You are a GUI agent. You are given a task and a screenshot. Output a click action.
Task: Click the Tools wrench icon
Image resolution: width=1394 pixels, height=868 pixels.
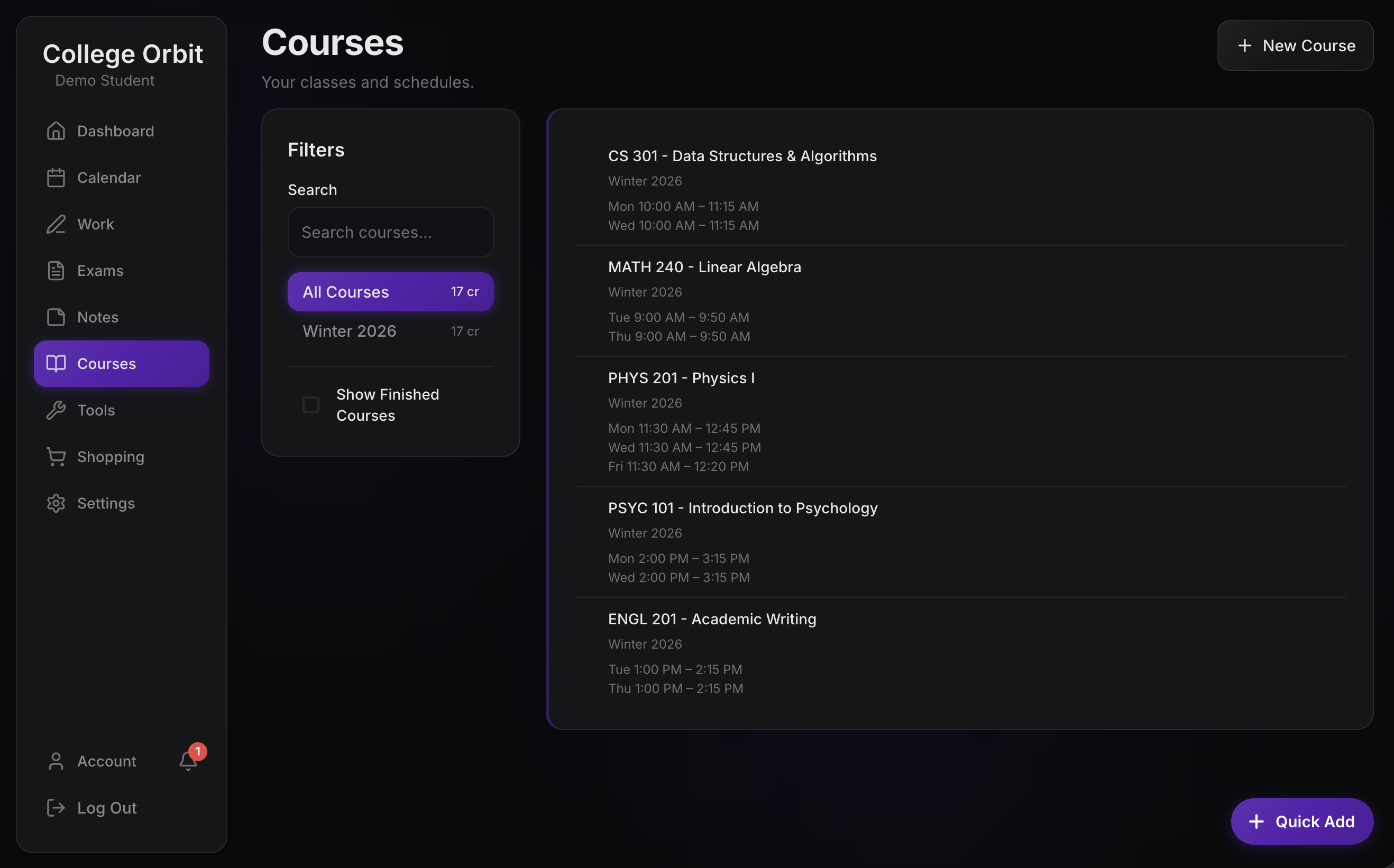tap(56, 410)
